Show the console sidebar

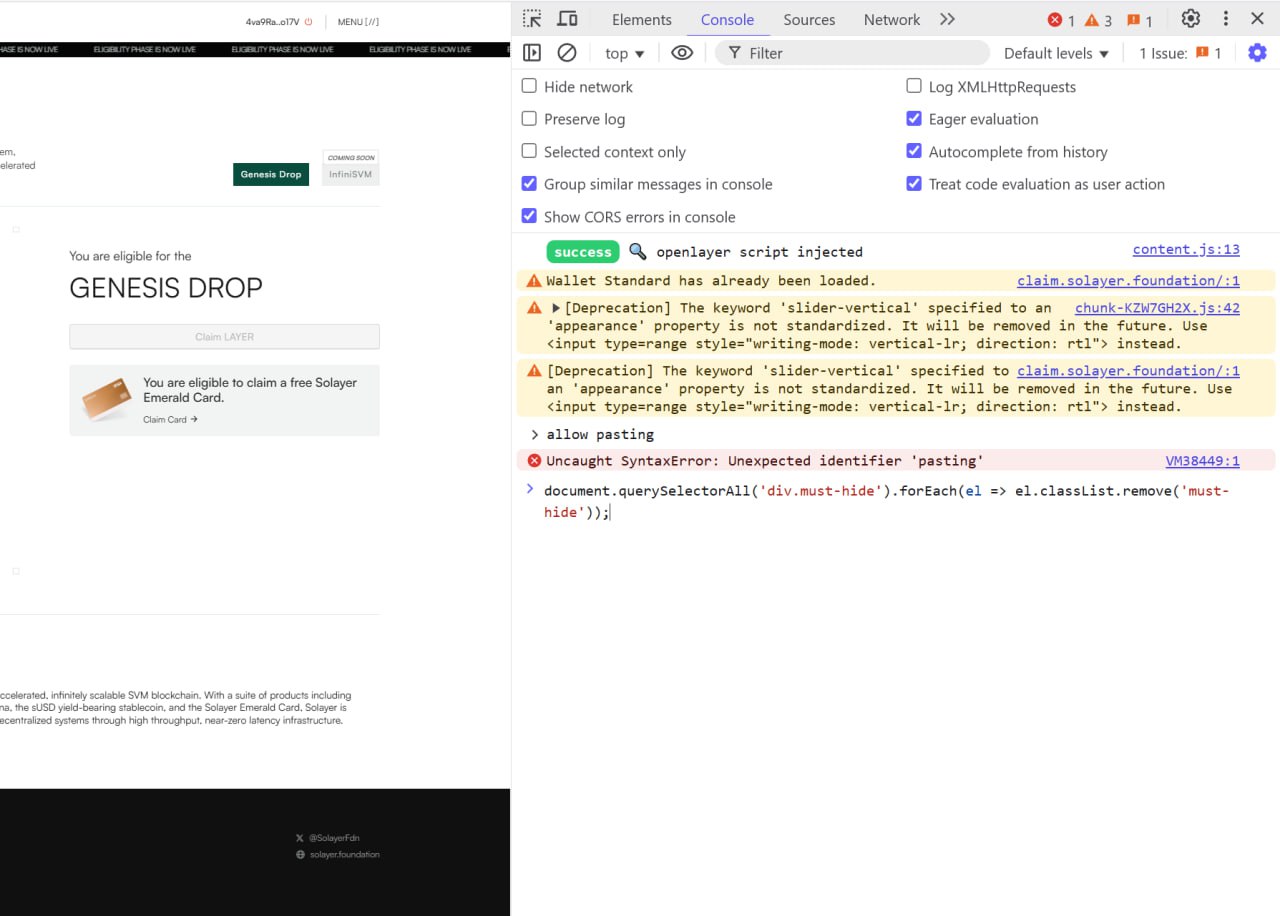tap(532, 53)
